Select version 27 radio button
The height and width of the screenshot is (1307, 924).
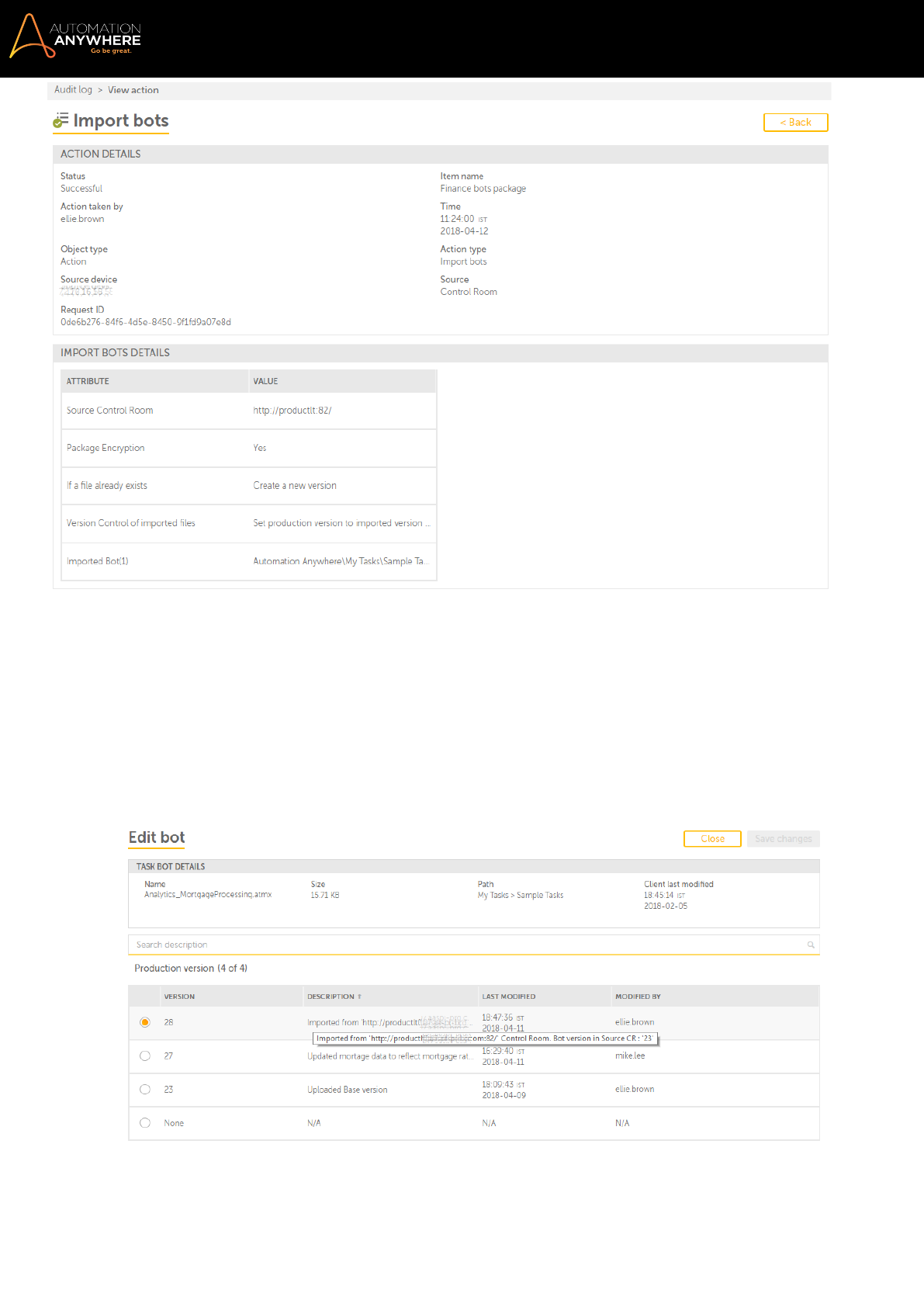[145, 1056]
